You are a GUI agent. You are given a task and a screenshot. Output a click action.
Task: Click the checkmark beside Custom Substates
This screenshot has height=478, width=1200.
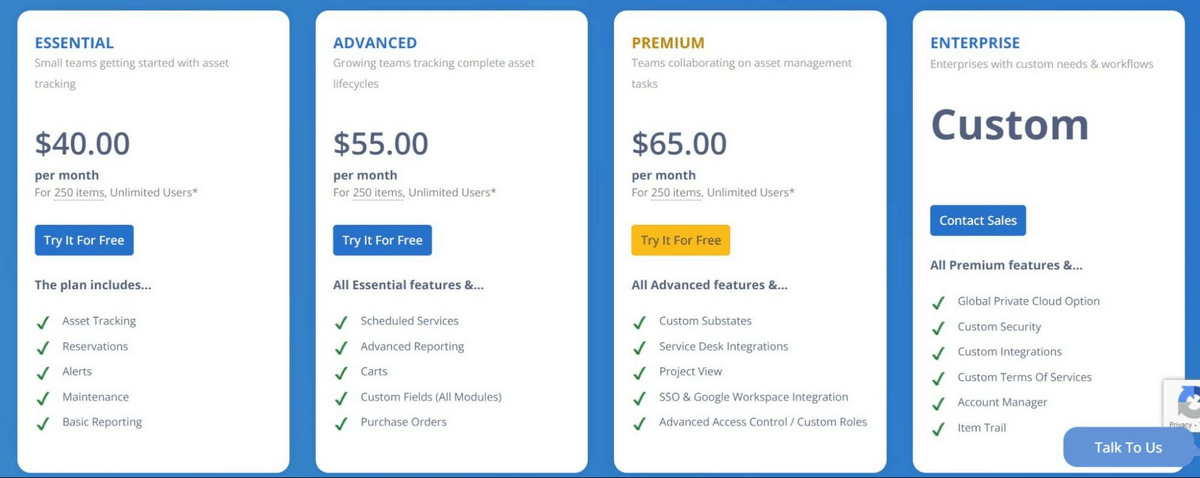point(640,322)
